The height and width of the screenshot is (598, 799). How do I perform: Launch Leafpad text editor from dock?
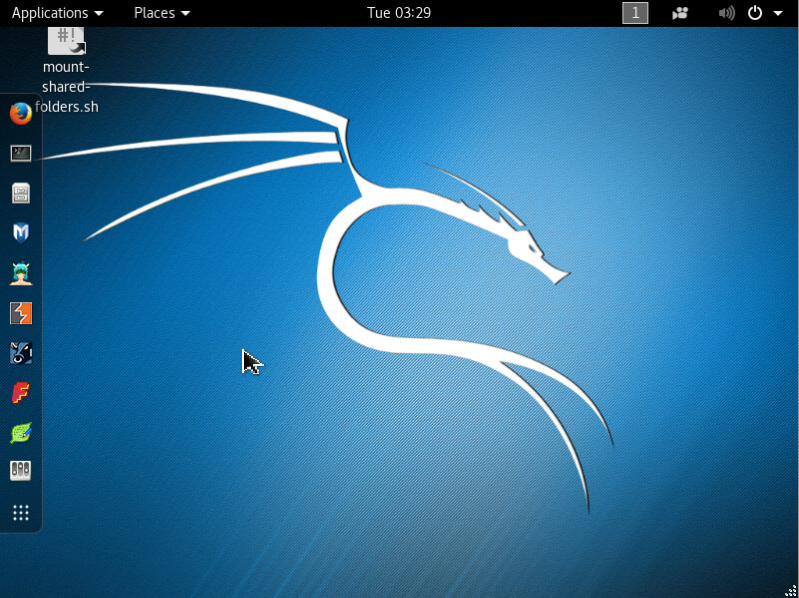pyautogui.click(x=21, y=433)
